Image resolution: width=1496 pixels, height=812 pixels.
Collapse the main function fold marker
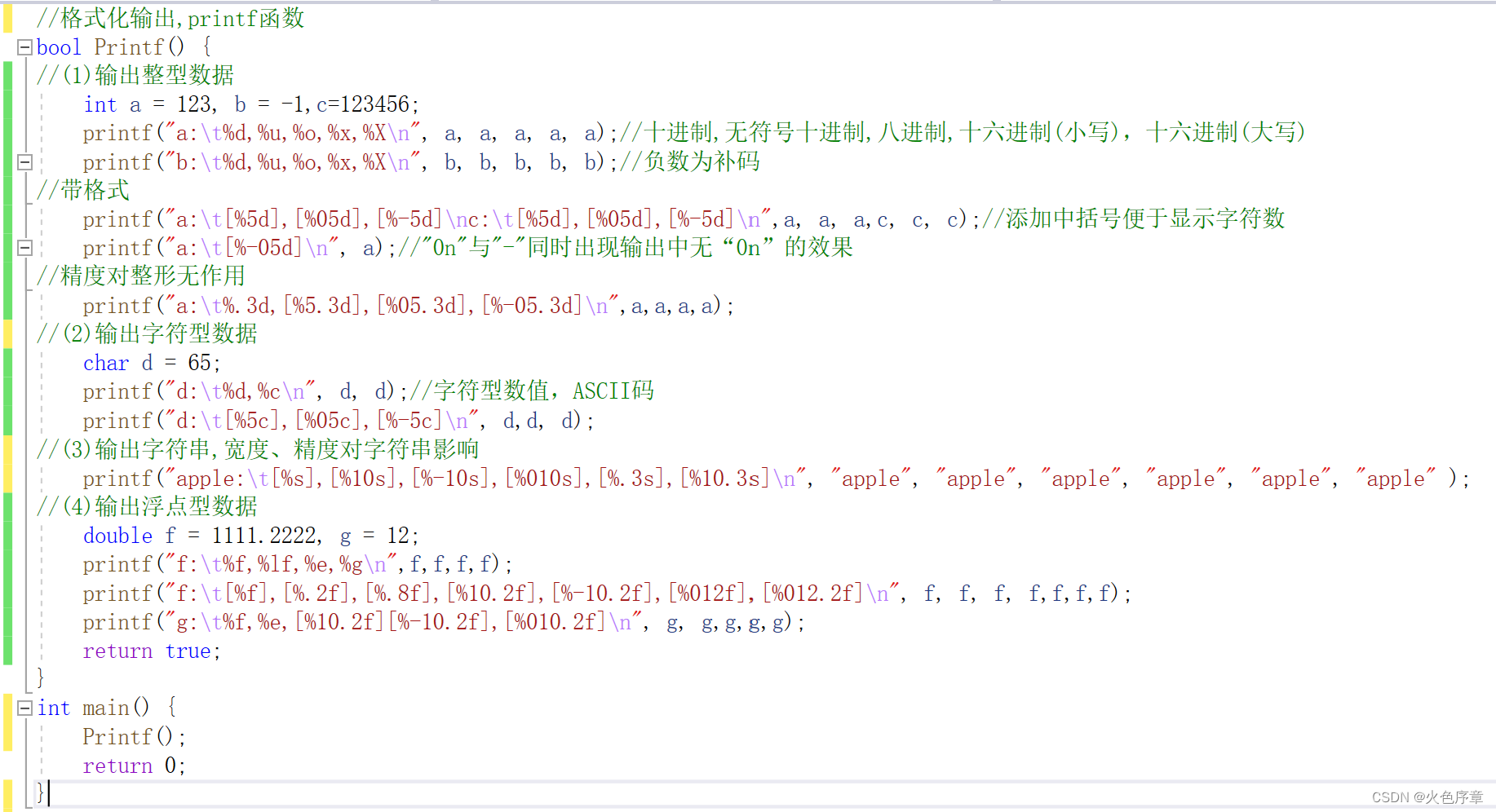24,708
